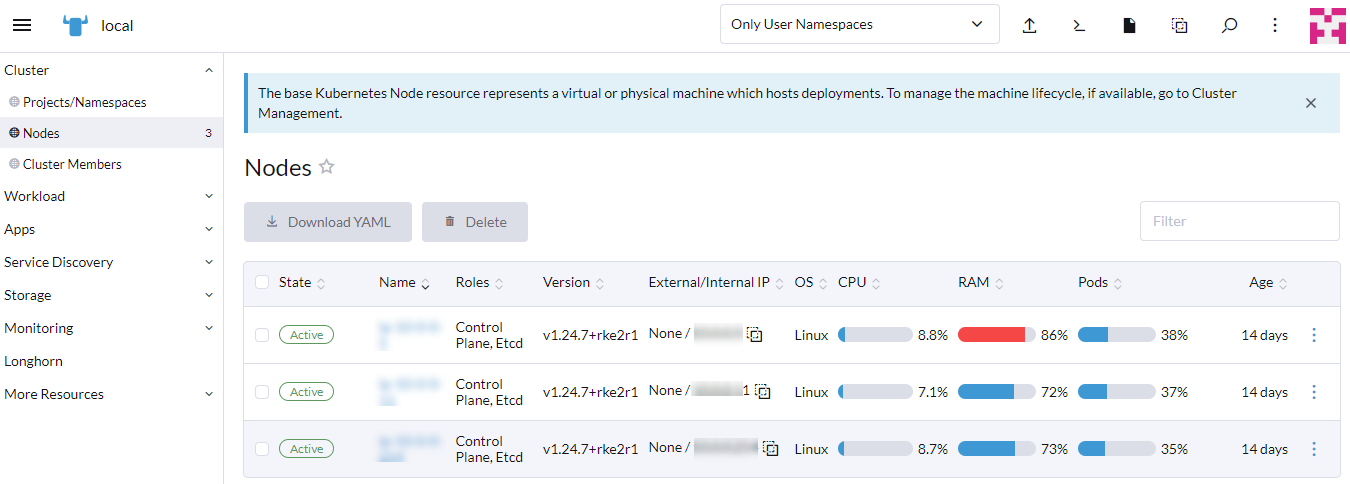Viewport: 1350px width, 484px height.
Task: Open the third node's blurred name link
Action: (408, 449)
